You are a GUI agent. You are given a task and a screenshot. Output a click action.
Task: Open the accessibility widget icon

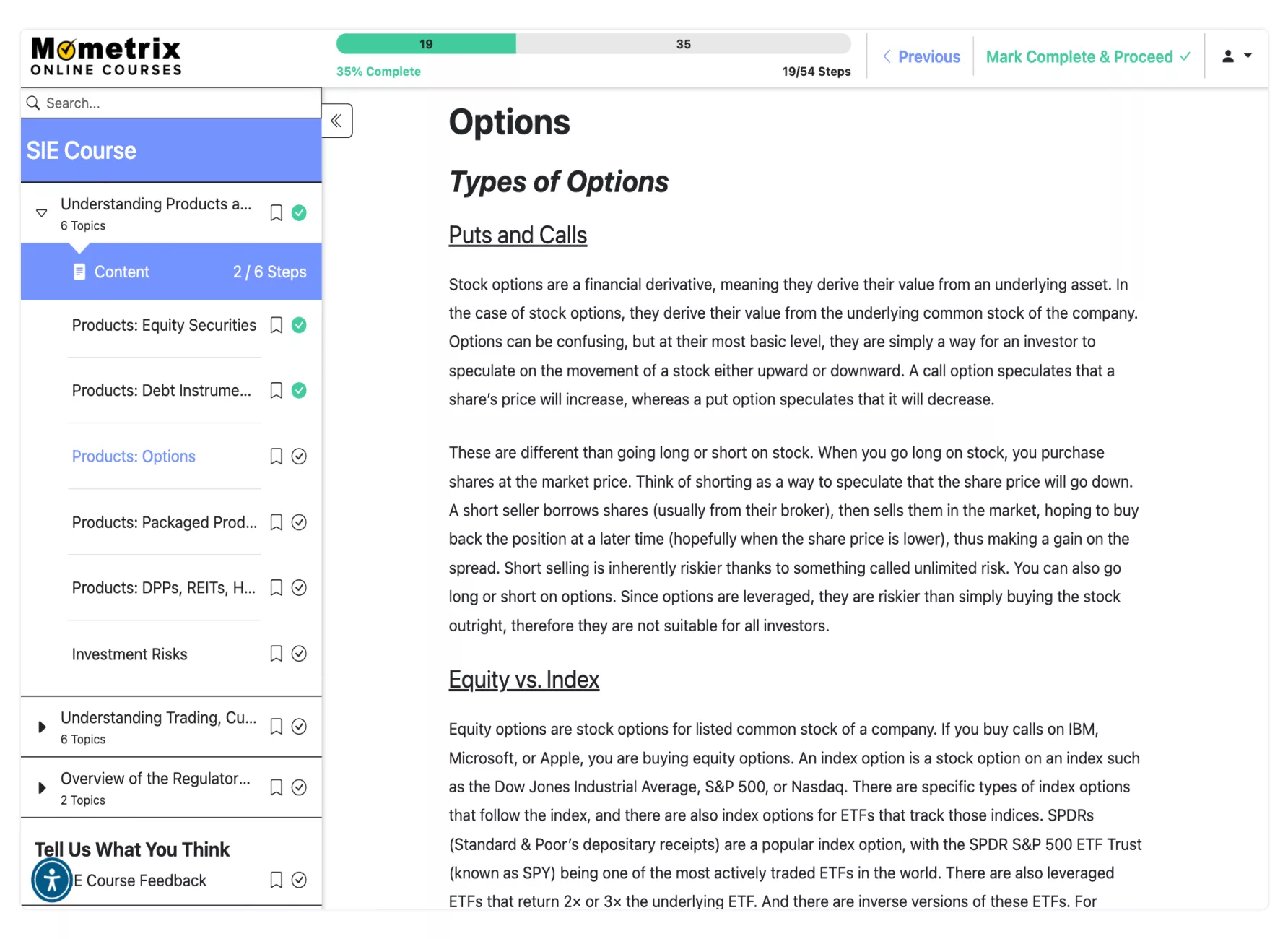point(52,880)
